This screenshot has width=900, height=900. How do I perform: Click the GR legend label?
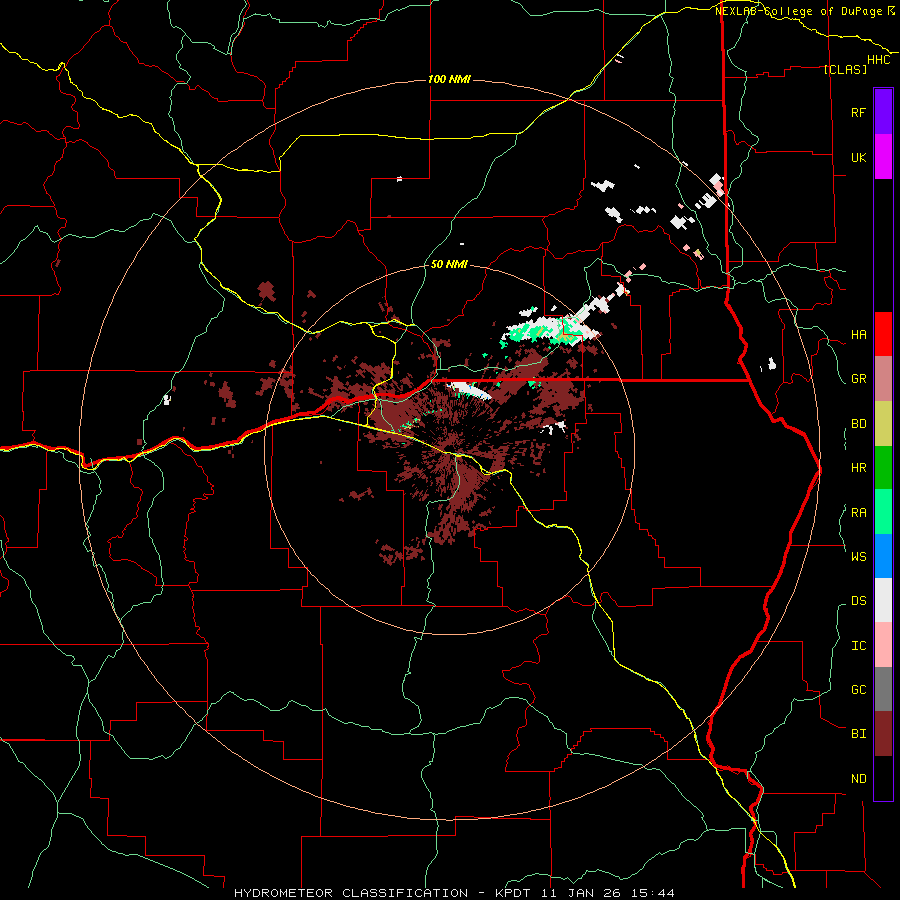(859, 379)
